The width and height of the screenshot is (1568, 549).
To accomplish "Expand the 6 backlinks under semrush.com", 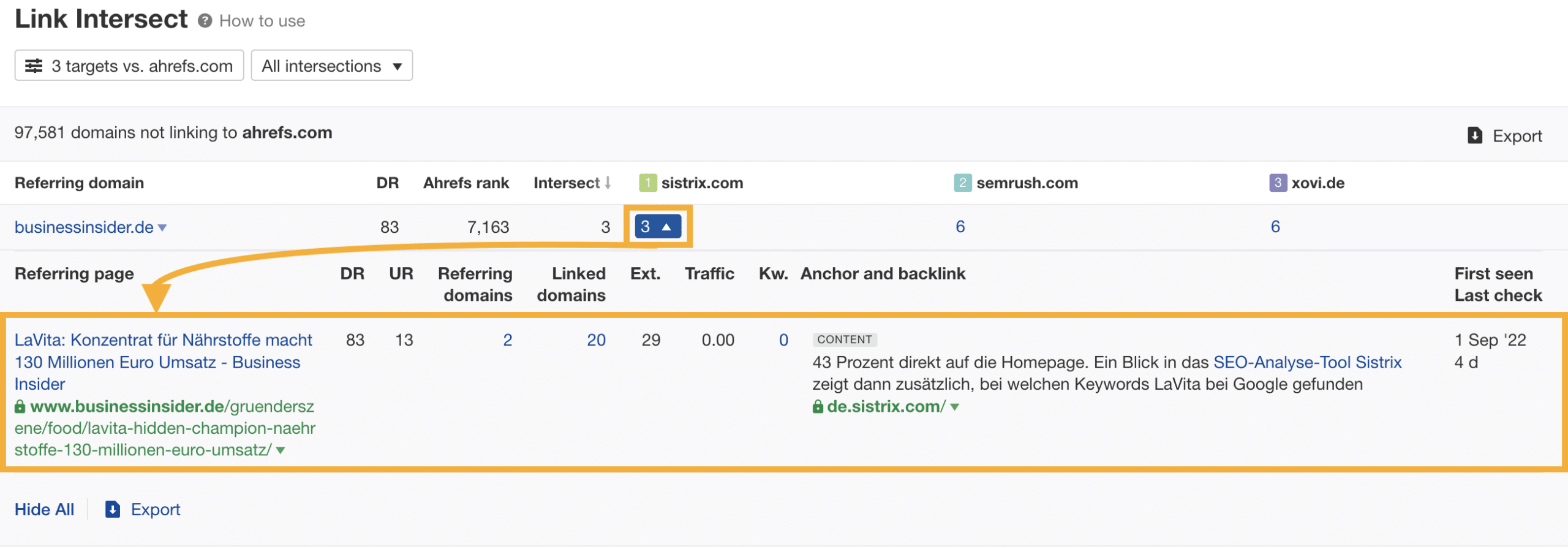I will (960, 227).
